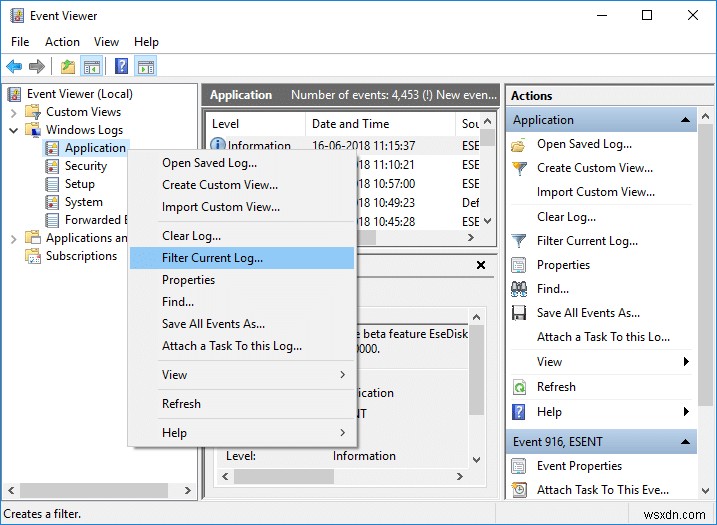Click Clear Log in Actions pane

click(566, 217)
